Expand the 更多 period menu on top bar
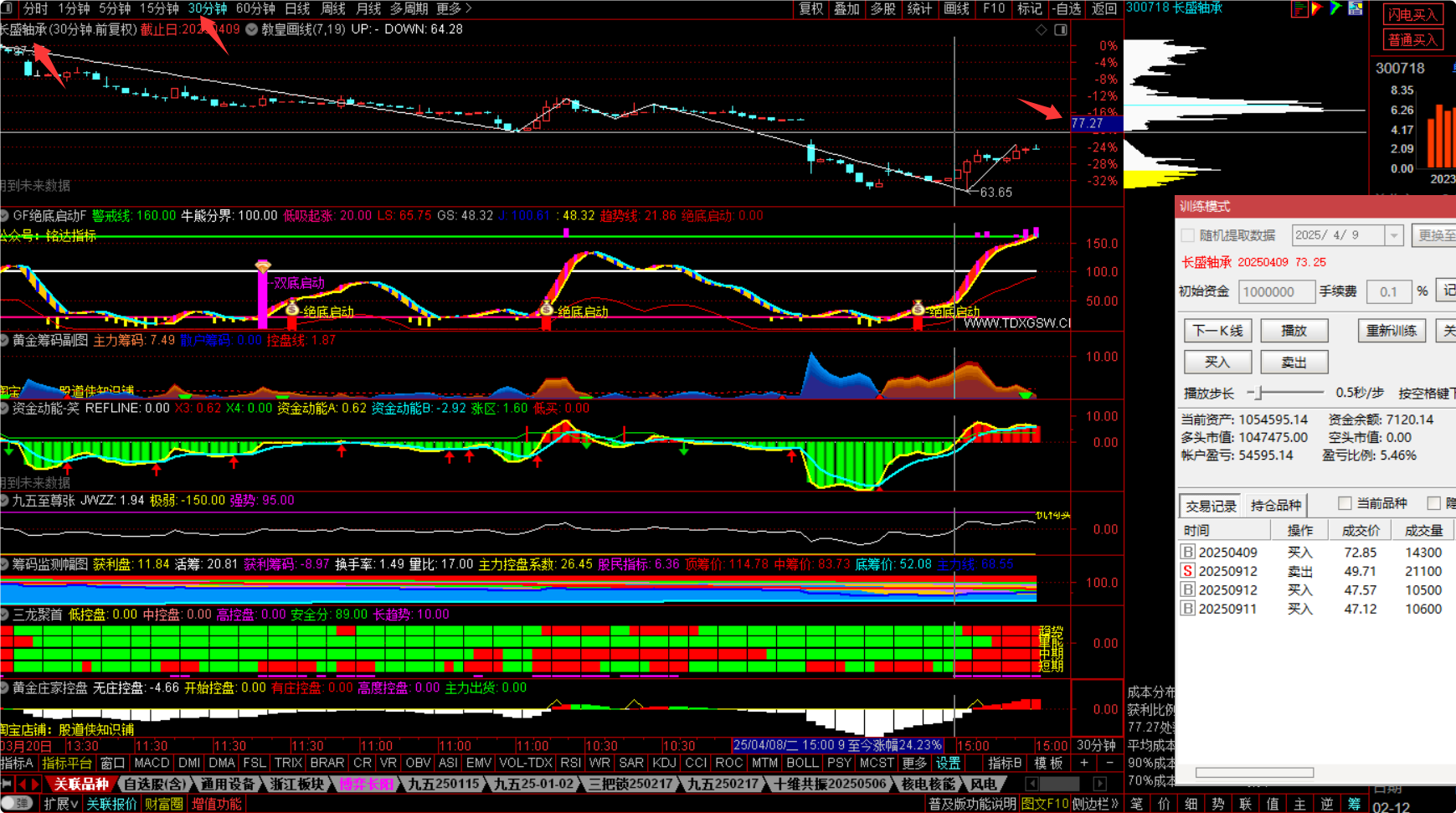Viewport: 1456px width, 813px height. 454,8
